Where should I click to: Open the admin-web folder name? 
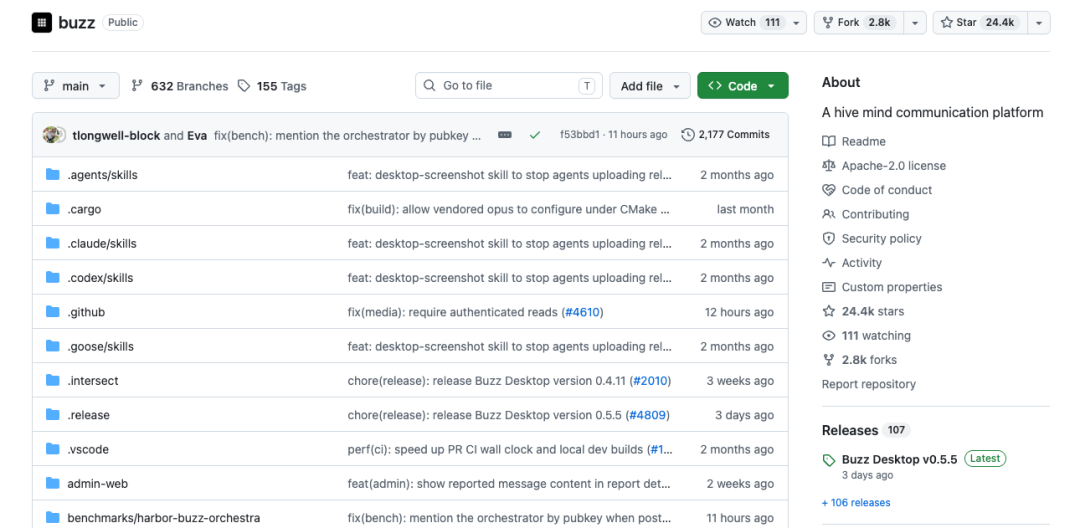coord(98,484)
